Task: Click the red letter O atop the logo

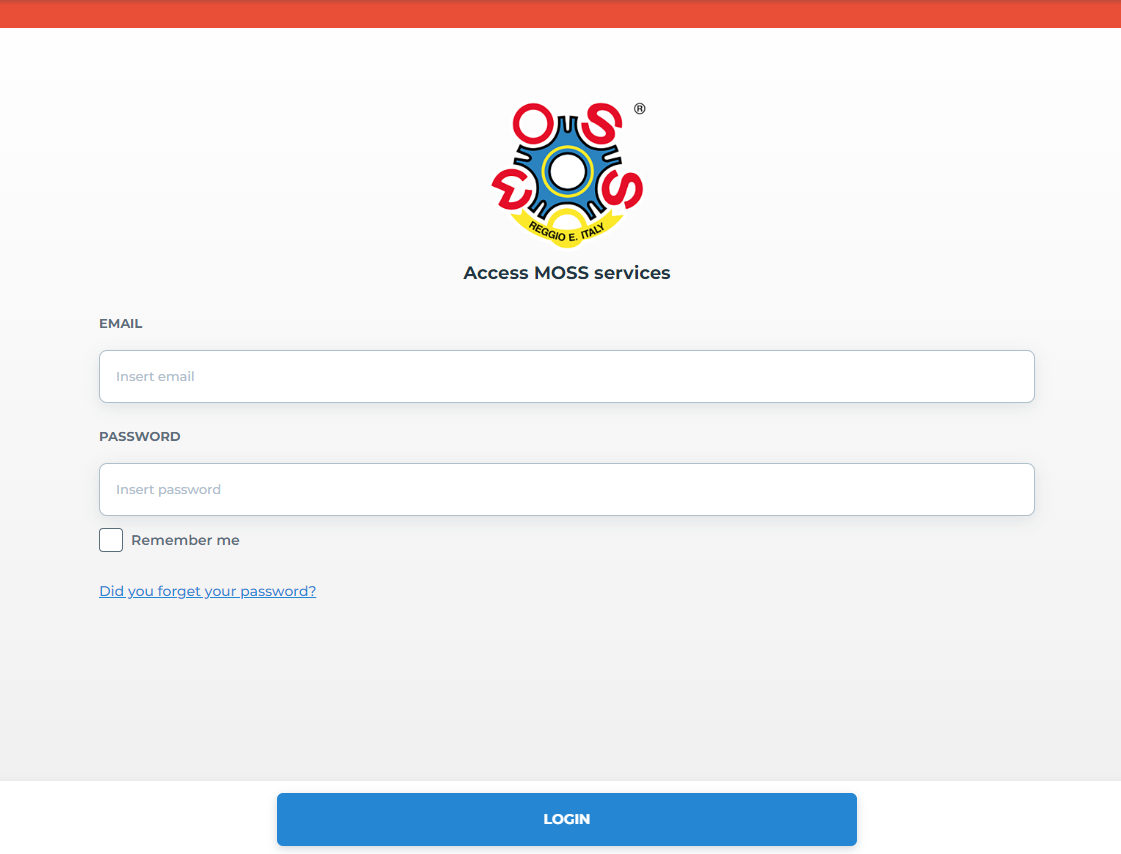Action: 534,125
